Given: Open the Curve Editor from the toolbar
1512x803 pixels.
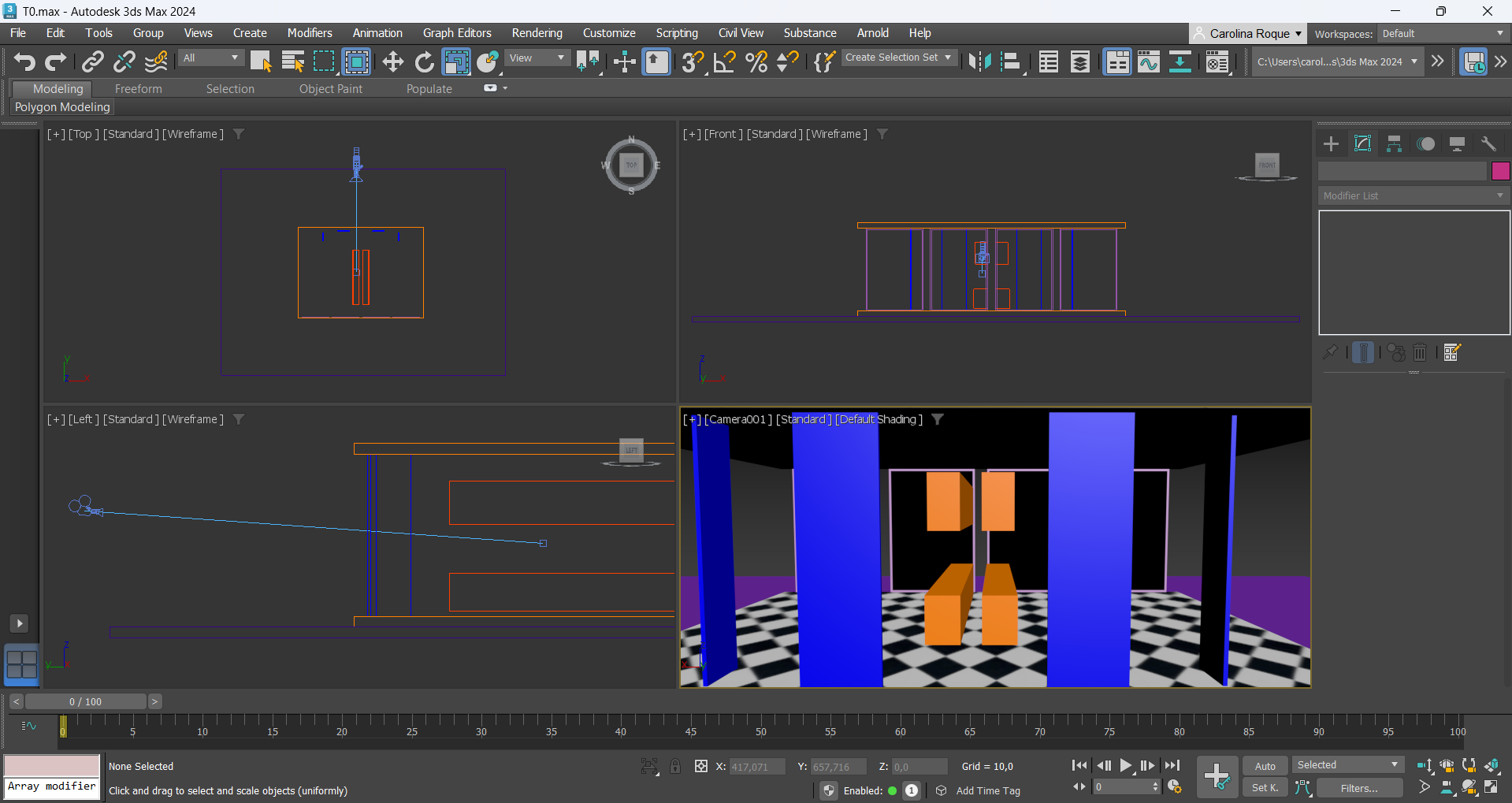Looking at the screenshot, I should click(1148, 61).
